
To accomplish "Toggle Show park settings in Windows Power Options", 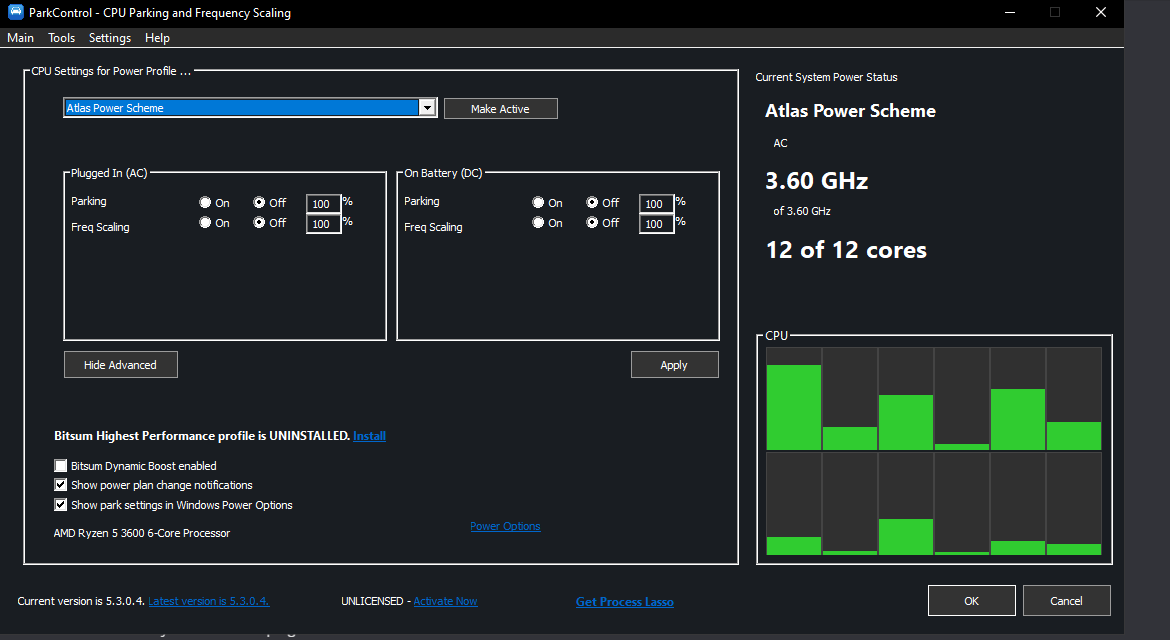I will 61,505.
